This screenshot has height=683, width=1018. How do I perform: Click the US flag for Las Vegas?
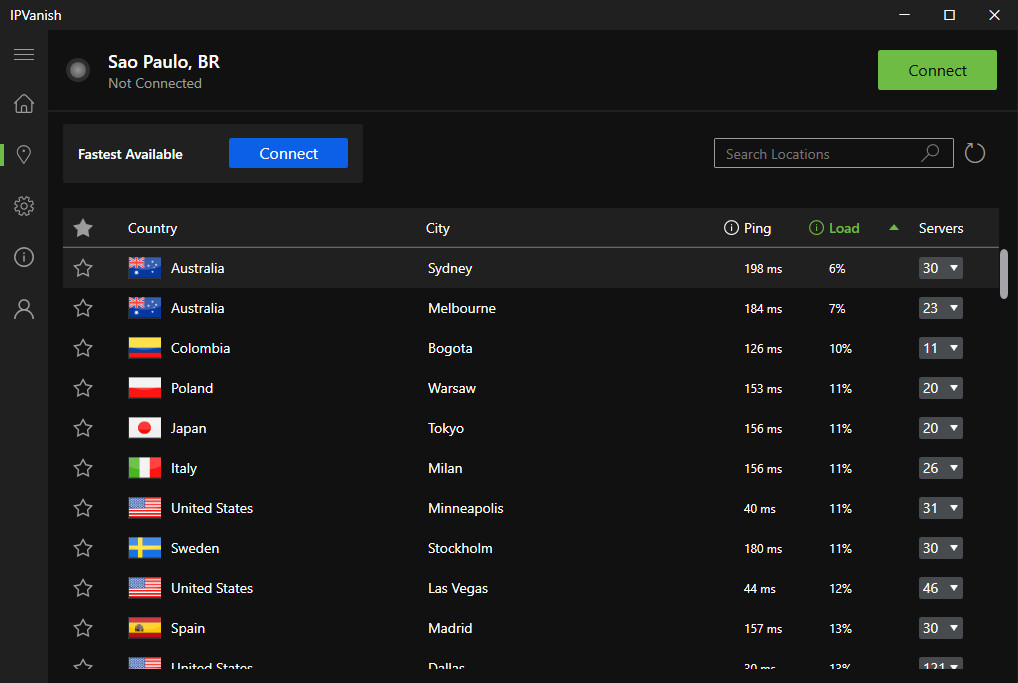pos(145,588)
